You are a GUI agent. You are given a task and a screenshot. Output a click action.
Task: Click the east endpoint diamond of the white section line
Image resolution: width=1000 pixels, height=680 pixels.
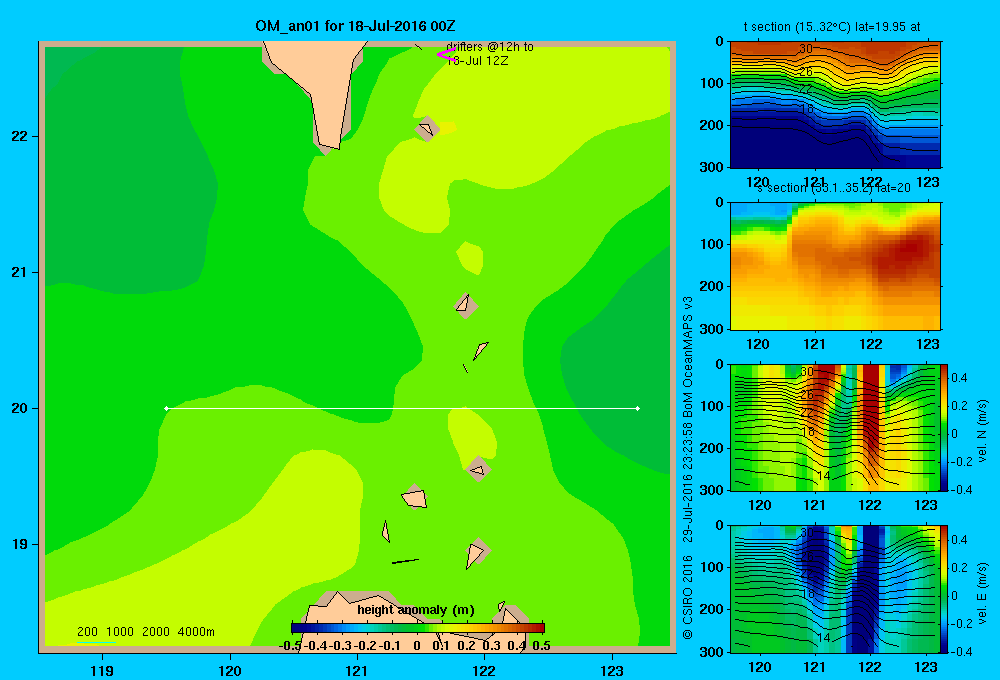[638, 408]
